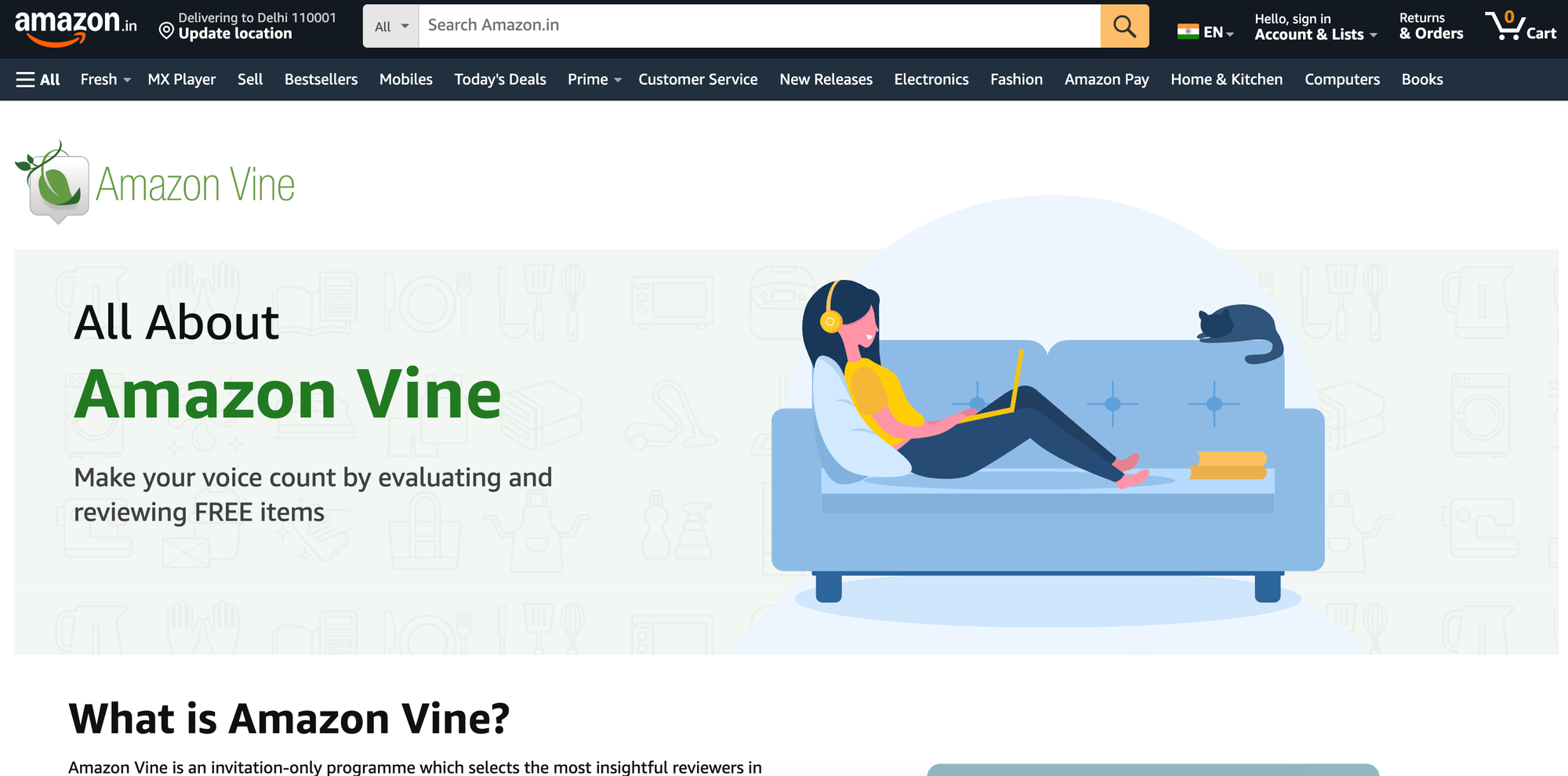
Task: Open the MX Player link
Action: coord(182,79)
